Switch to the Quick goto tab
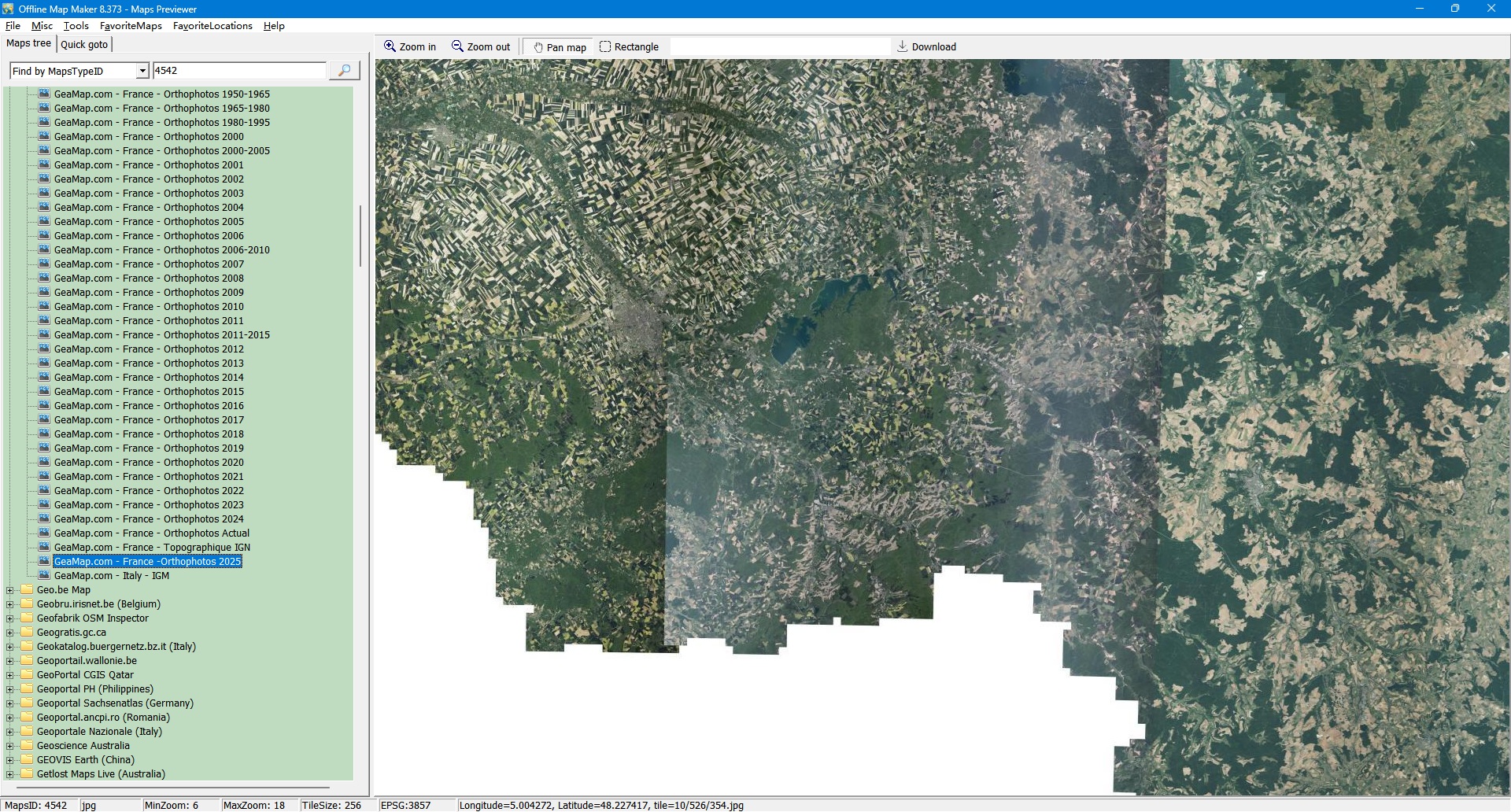Image resolution: width=1511 pixels, height=812 pixels. 84,45
